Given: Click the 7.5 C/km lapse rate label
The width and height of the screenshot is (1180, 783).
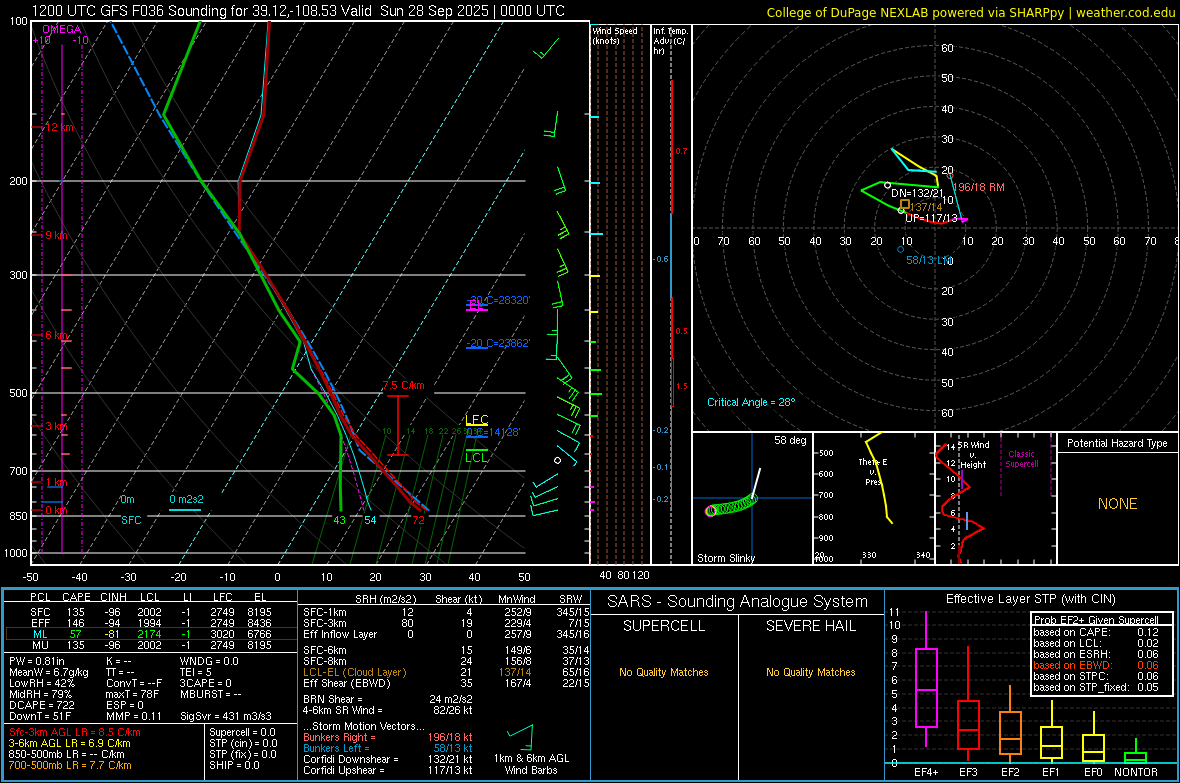Looking at the screenshot, I should point(403,385).
